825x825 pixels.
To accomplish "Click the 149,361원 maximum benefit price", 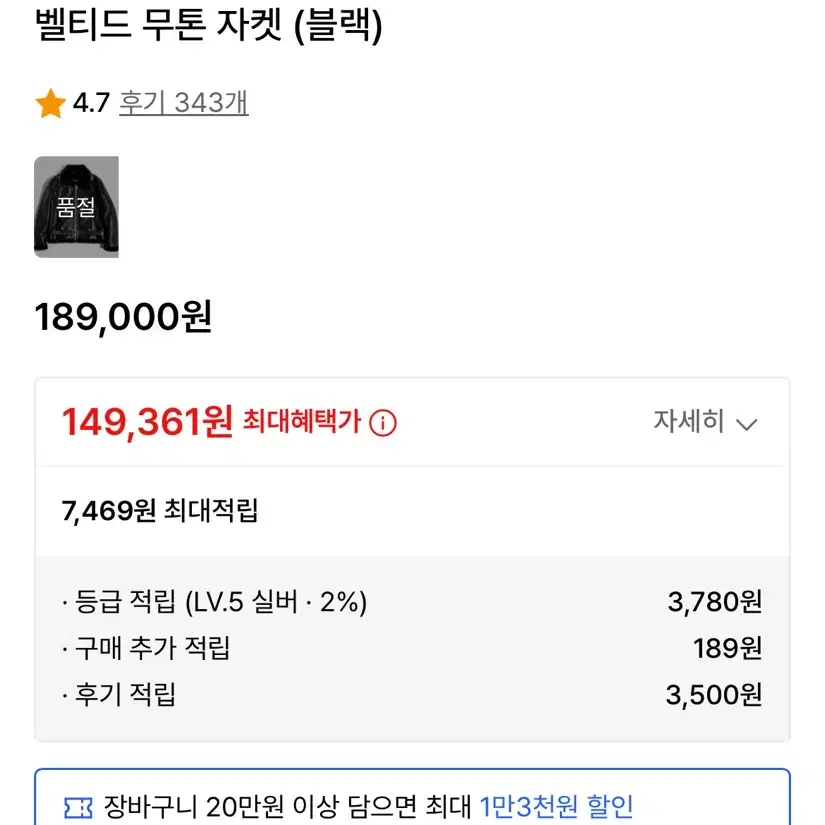I will coord(147,422).
